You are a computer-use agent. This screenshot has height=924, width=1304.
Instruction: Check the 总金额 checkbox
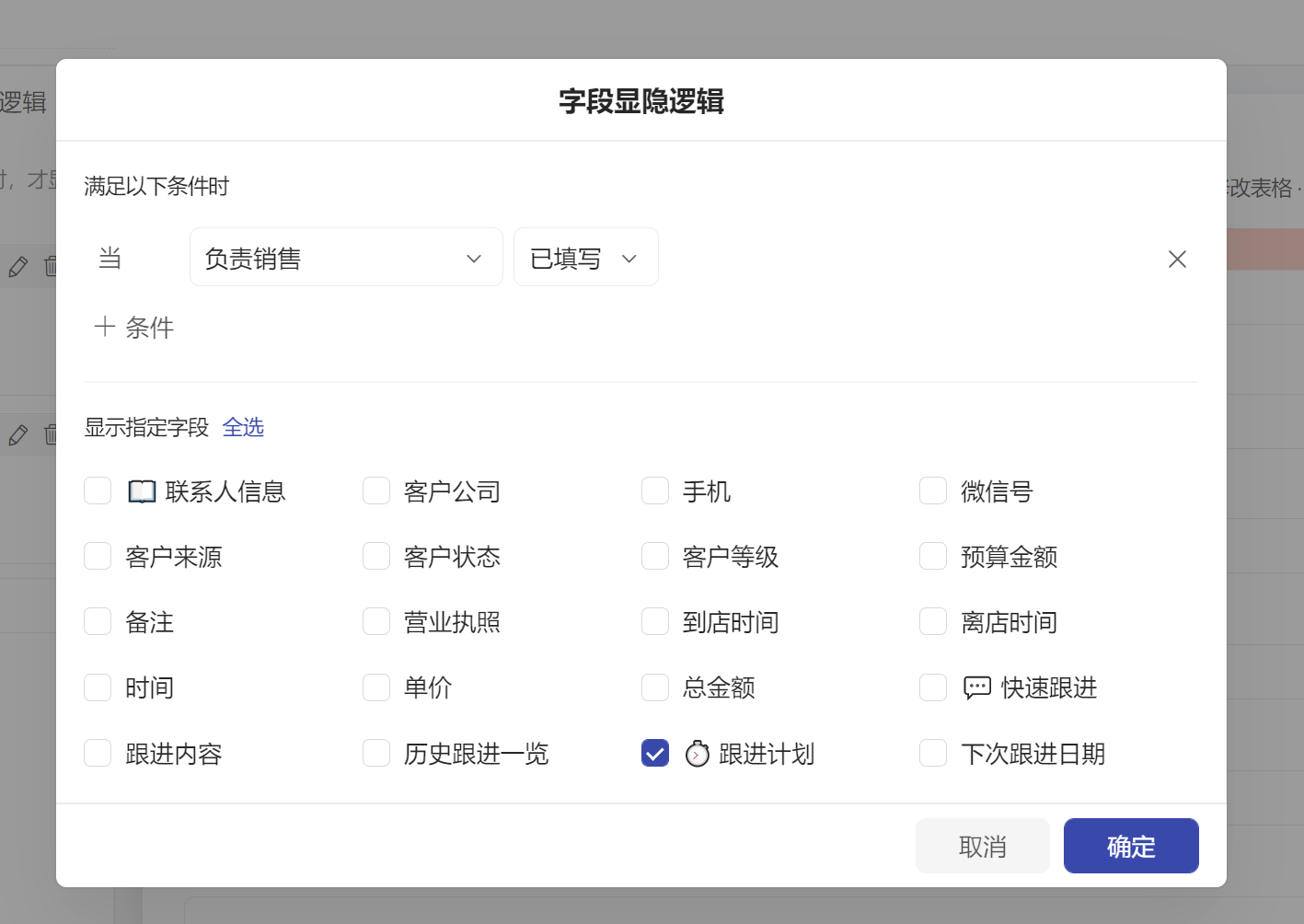655,687
